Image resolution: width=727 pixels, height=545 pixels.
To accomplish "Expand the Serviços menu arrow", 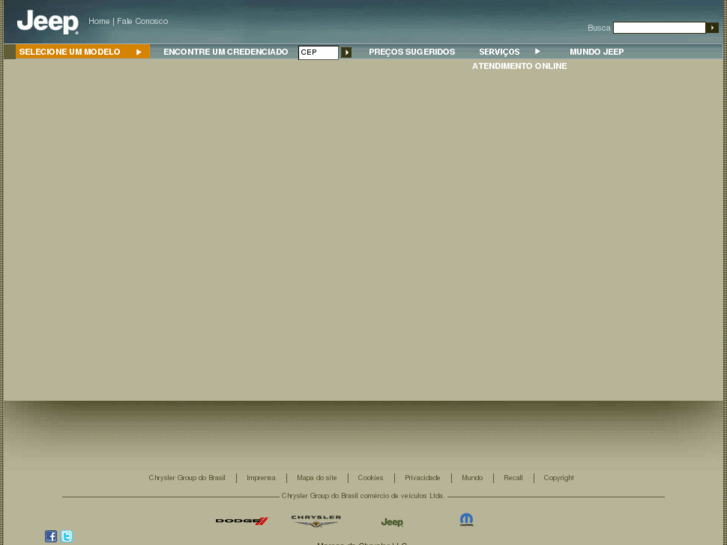I will tap(537, 51).
